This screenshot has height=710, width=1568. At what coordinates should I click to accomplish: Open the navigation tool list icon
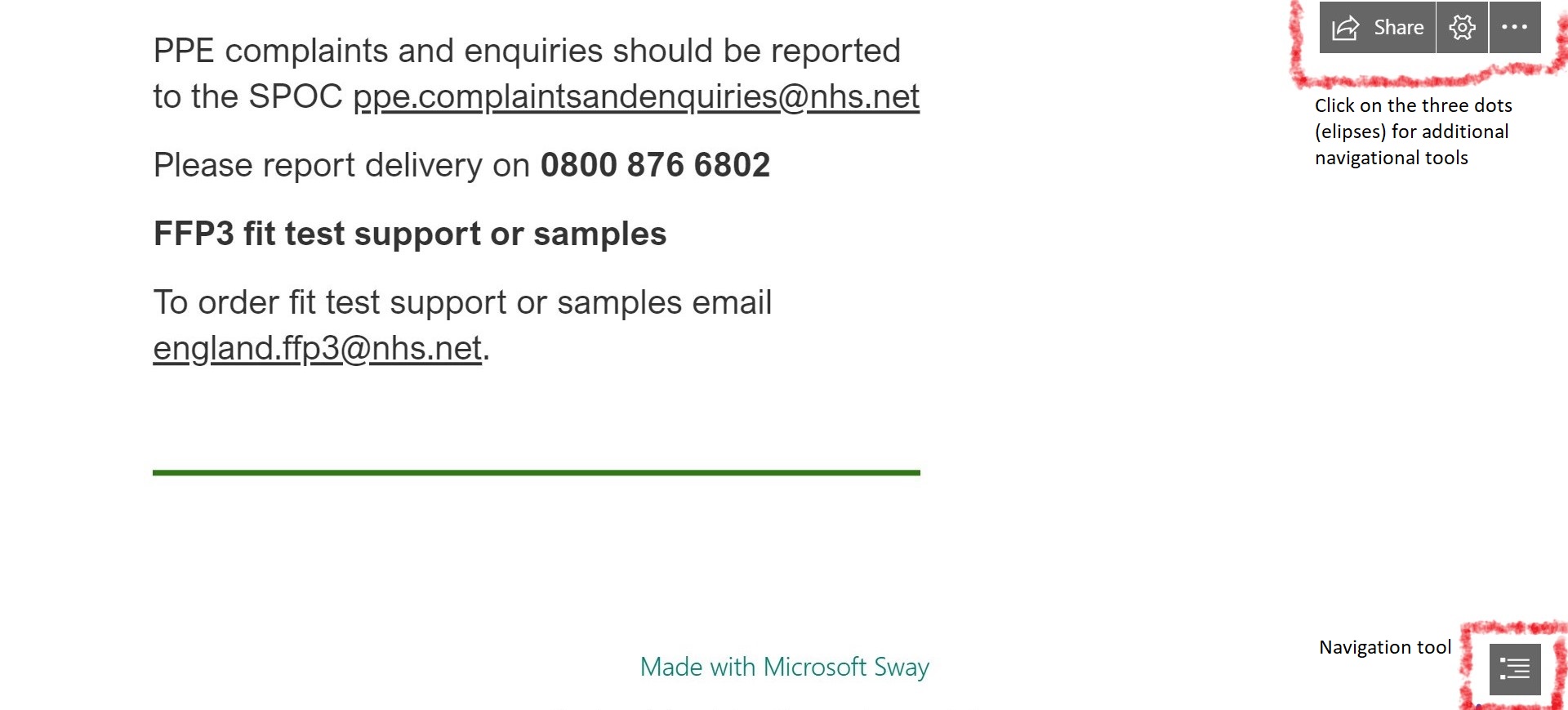coord(1515,669)
